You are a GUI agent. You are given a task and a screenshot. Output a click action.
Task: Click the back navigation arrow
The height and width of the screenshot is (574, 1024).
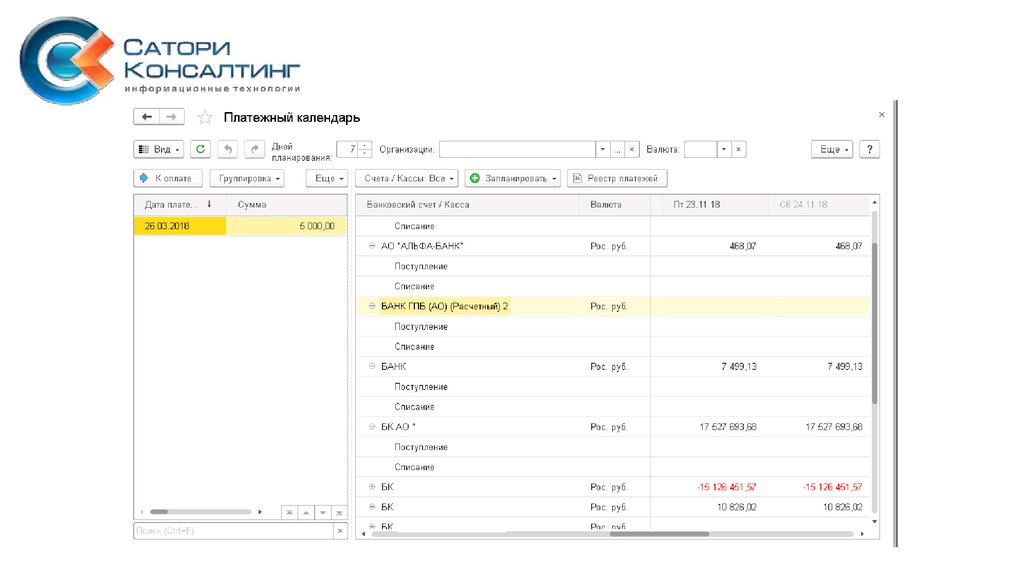[x=147, y=117]
